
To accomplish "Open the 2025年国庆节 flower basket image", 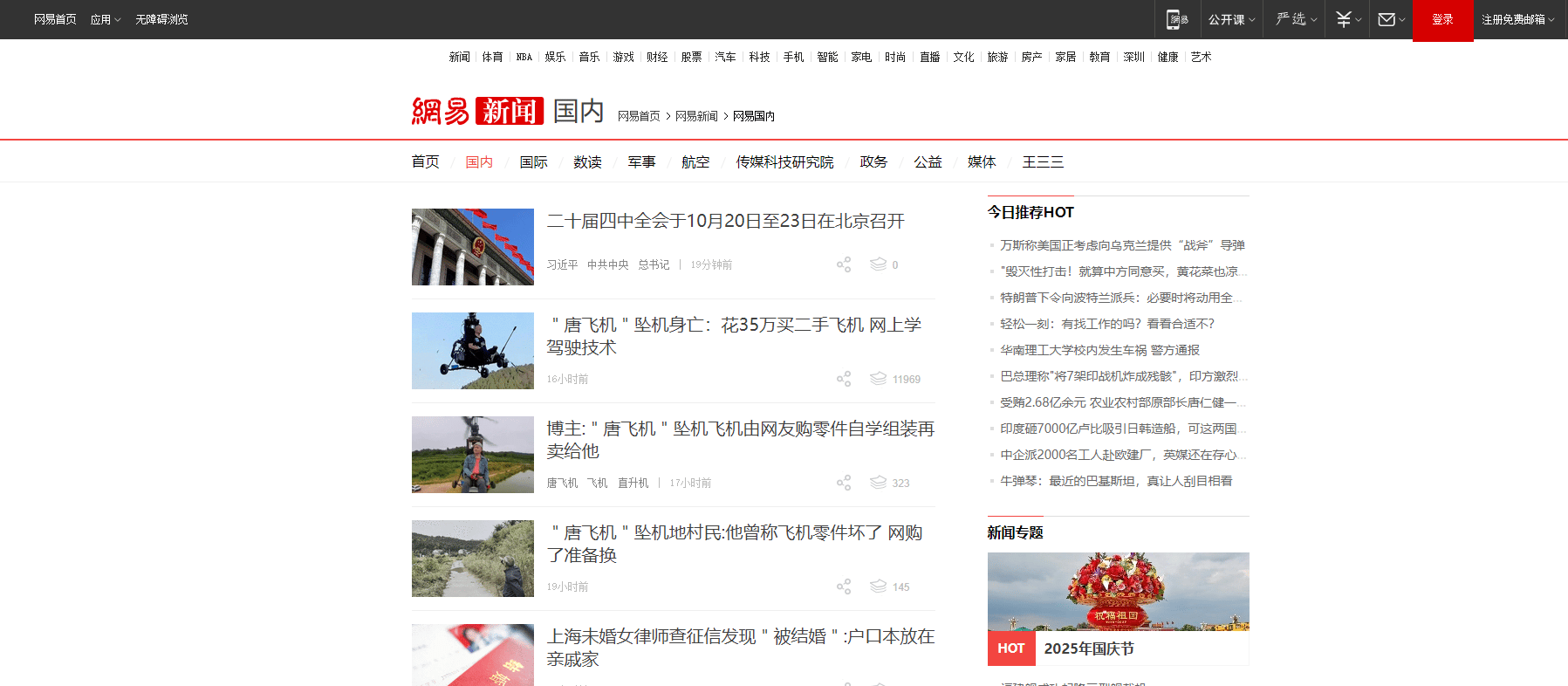I will point(1118,592).
